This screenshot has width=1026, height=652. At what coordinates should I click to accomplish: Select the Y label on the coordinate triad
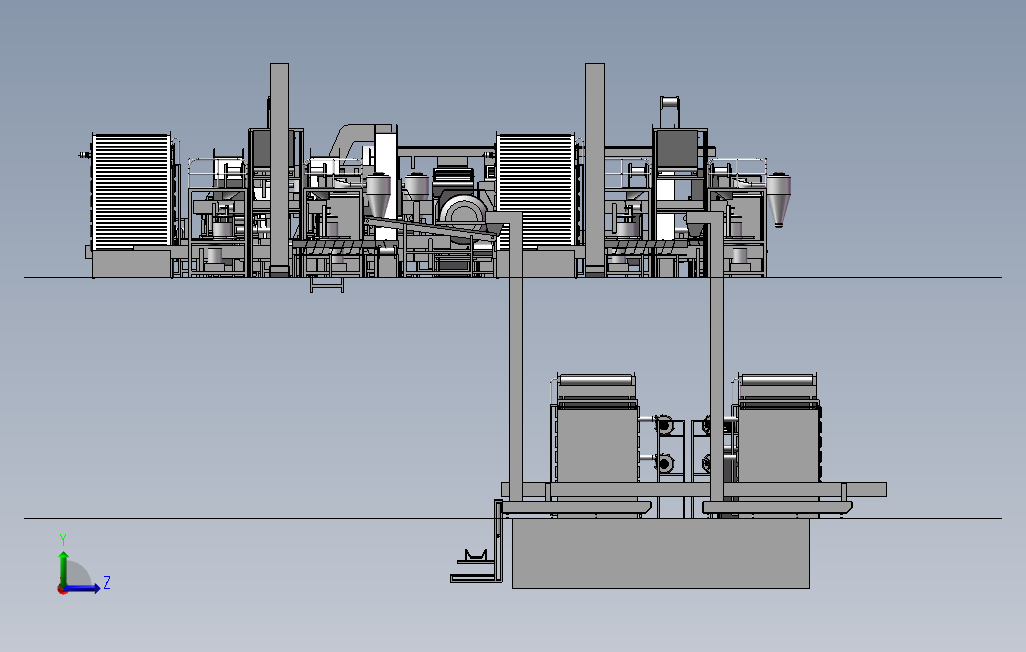[63, 540]
